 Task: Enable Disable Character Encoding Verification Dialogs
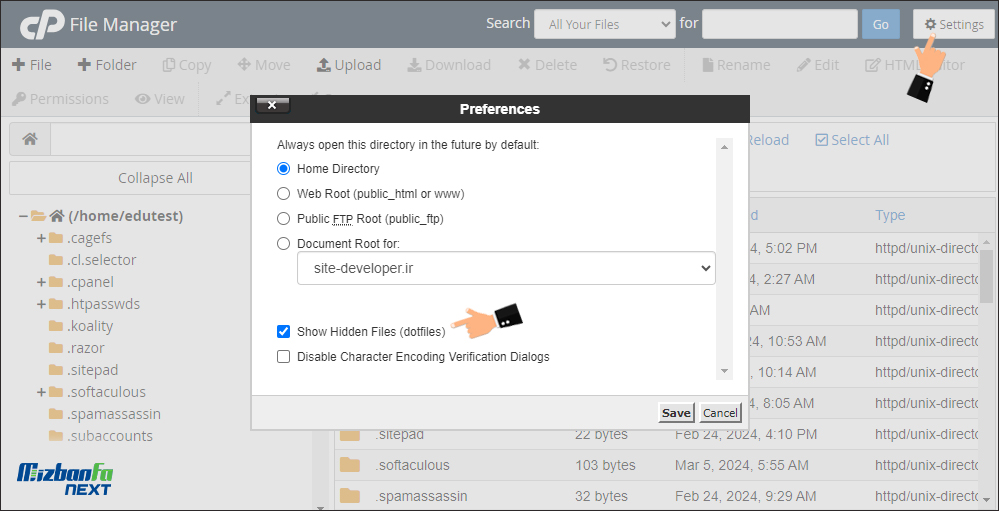284,357
